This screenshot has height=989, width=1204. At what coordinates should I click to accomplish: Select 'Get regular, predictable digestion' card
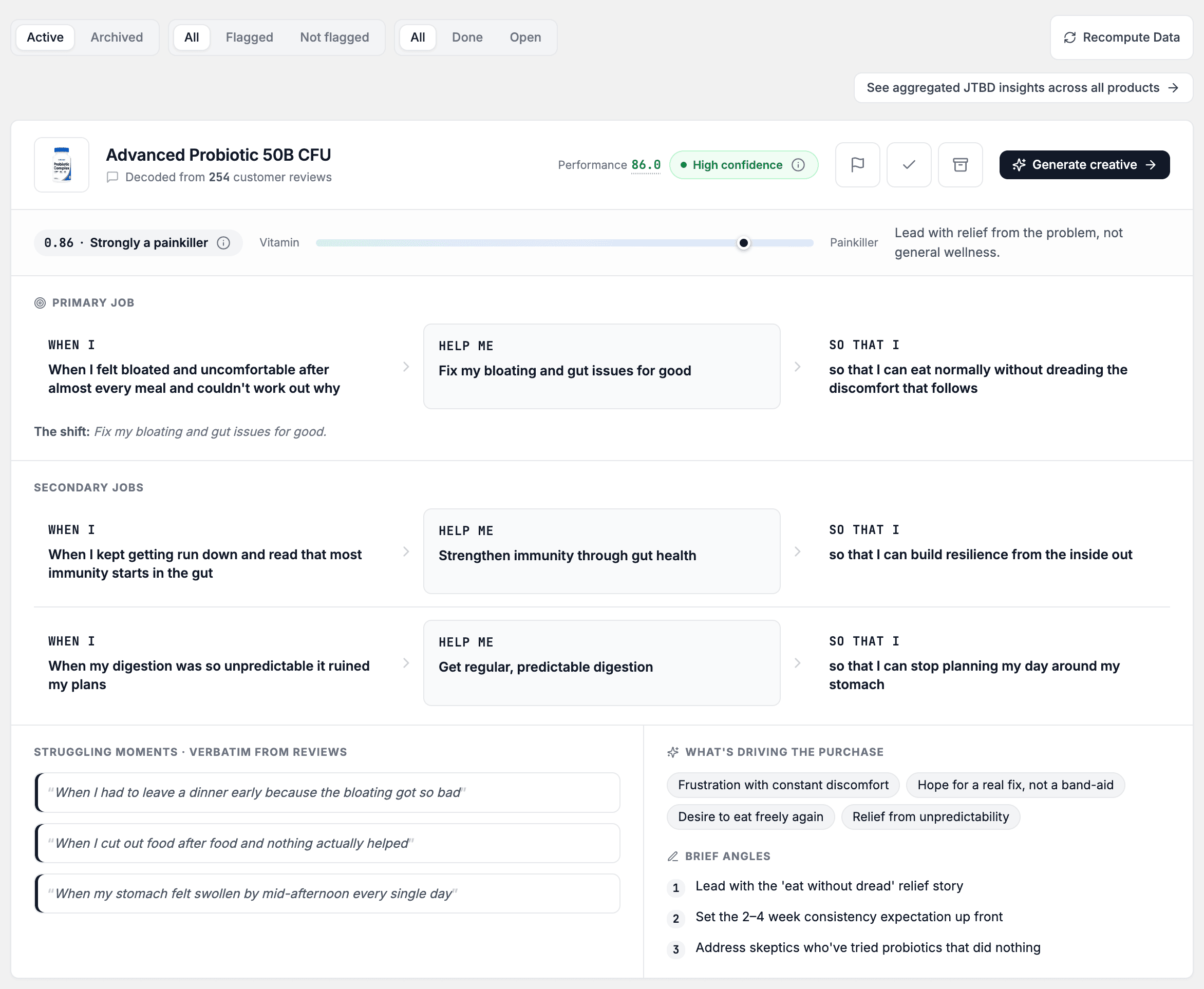tap(601, 663)
